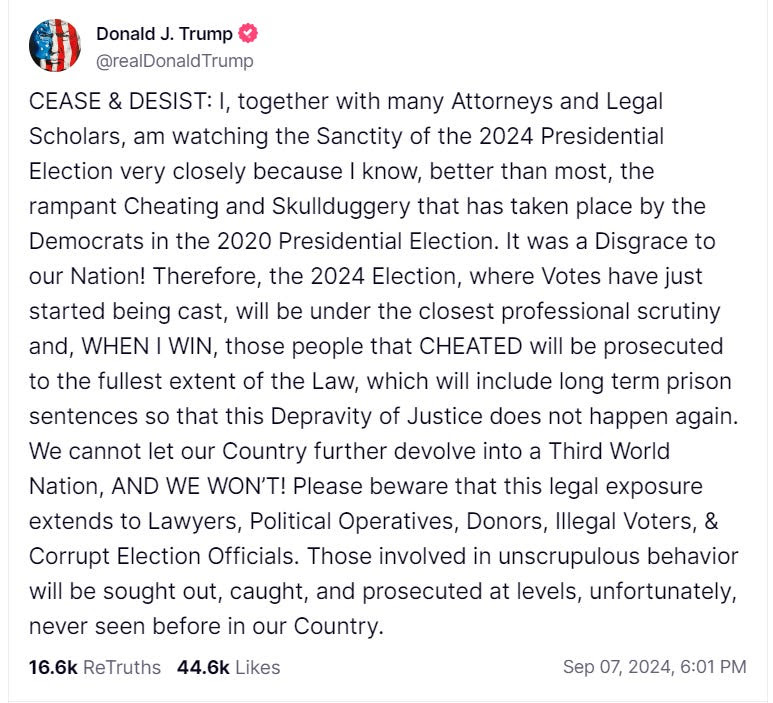Click the Third World phrase

pos(609,451)
